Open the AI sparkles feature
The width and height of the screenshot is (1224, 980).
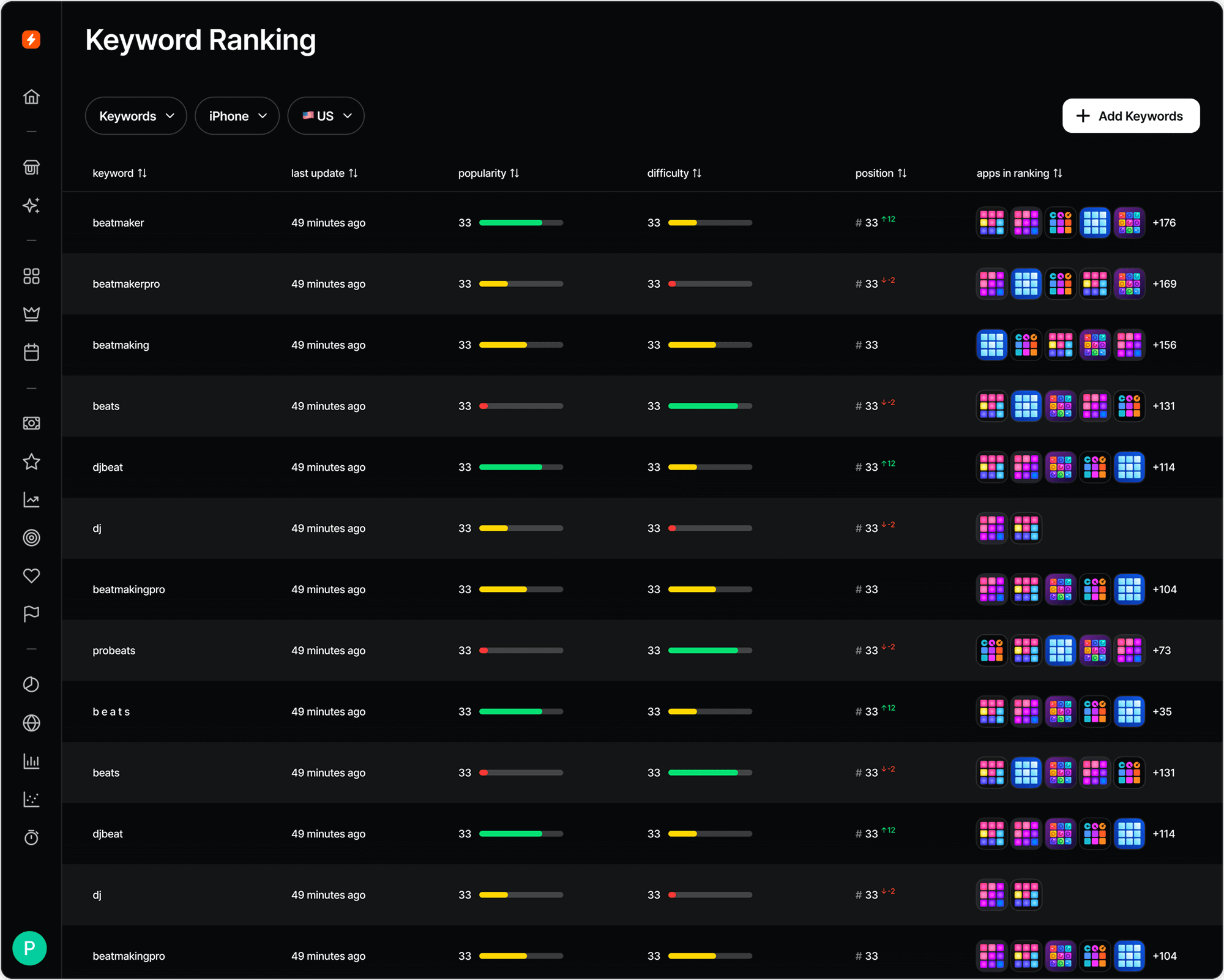[x=31, y=206]
